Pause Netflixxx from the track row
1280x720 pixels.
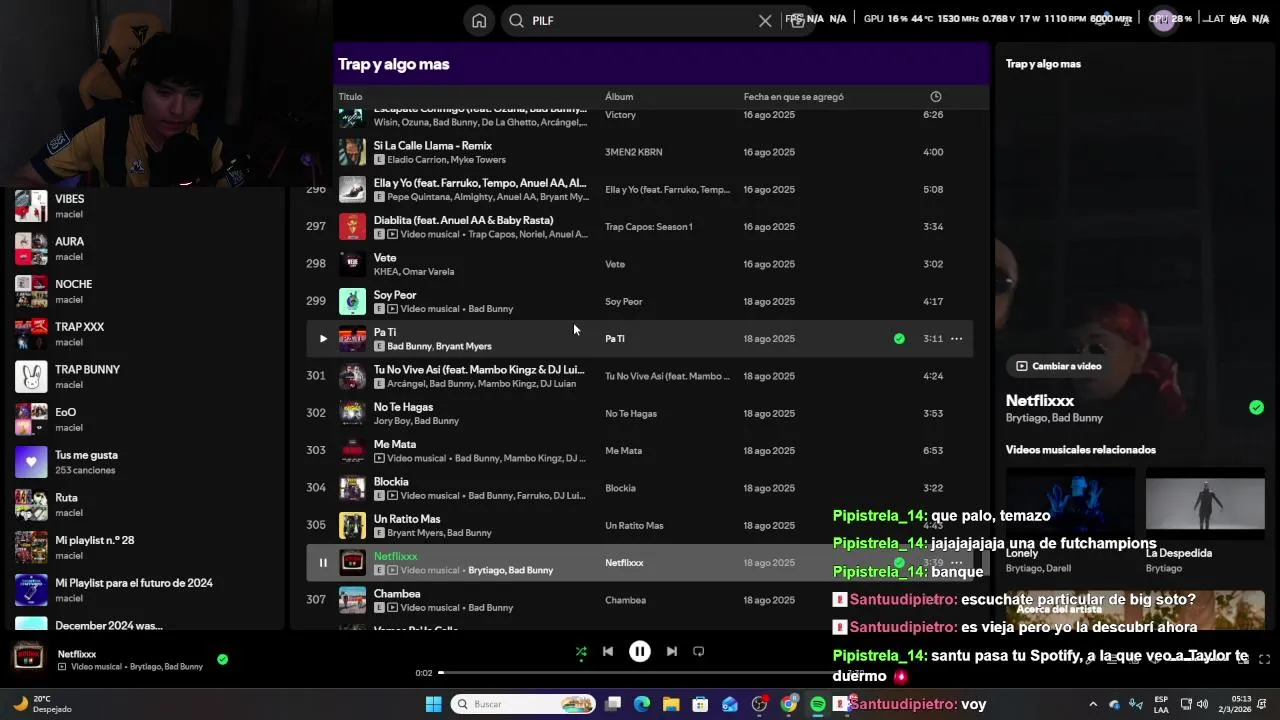323,563
